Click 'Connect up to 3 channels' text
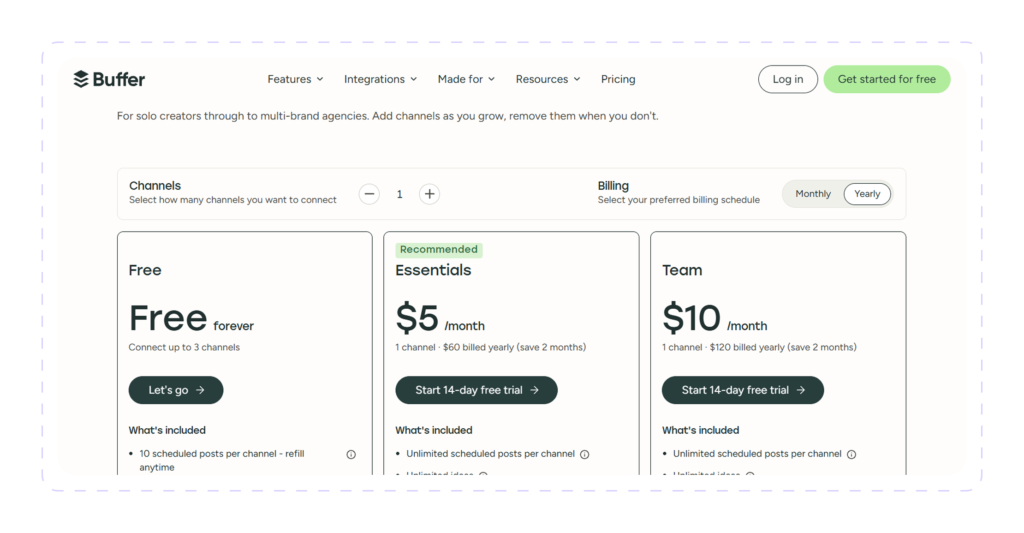The image size is (1024, 533). pos(184,347)
